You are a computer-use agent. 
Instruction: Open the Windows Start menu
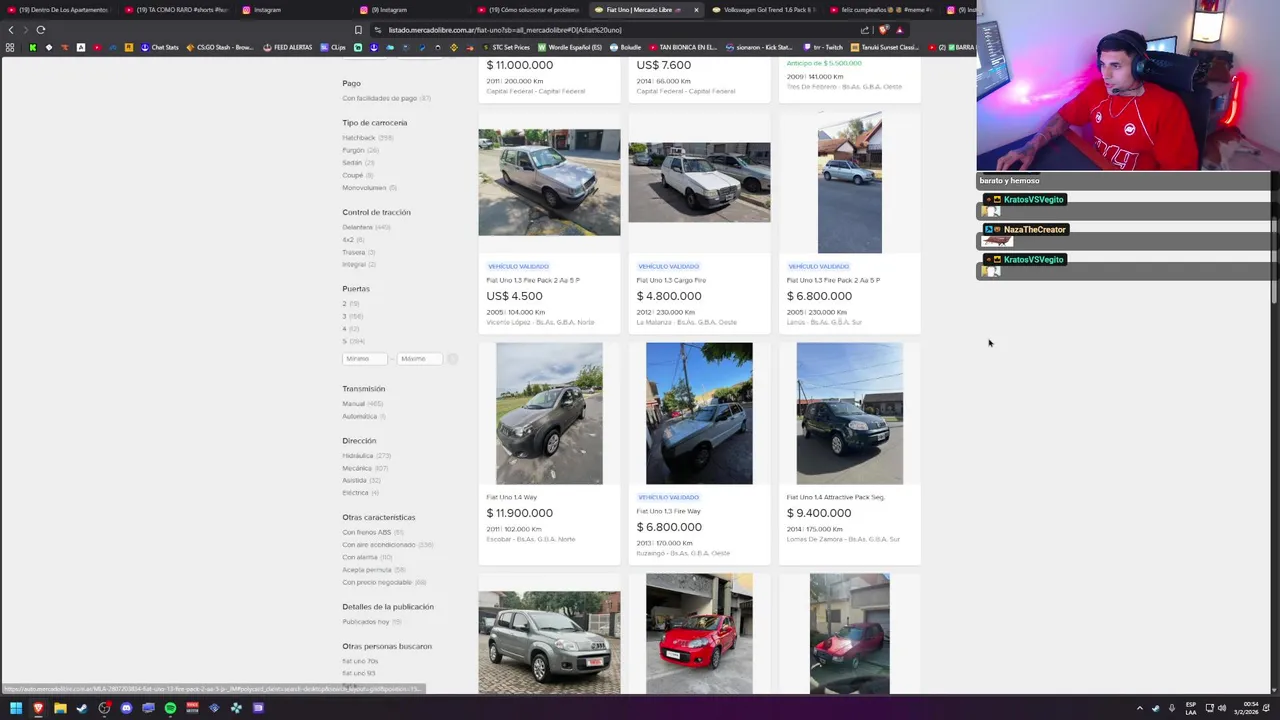click(15, 708)
